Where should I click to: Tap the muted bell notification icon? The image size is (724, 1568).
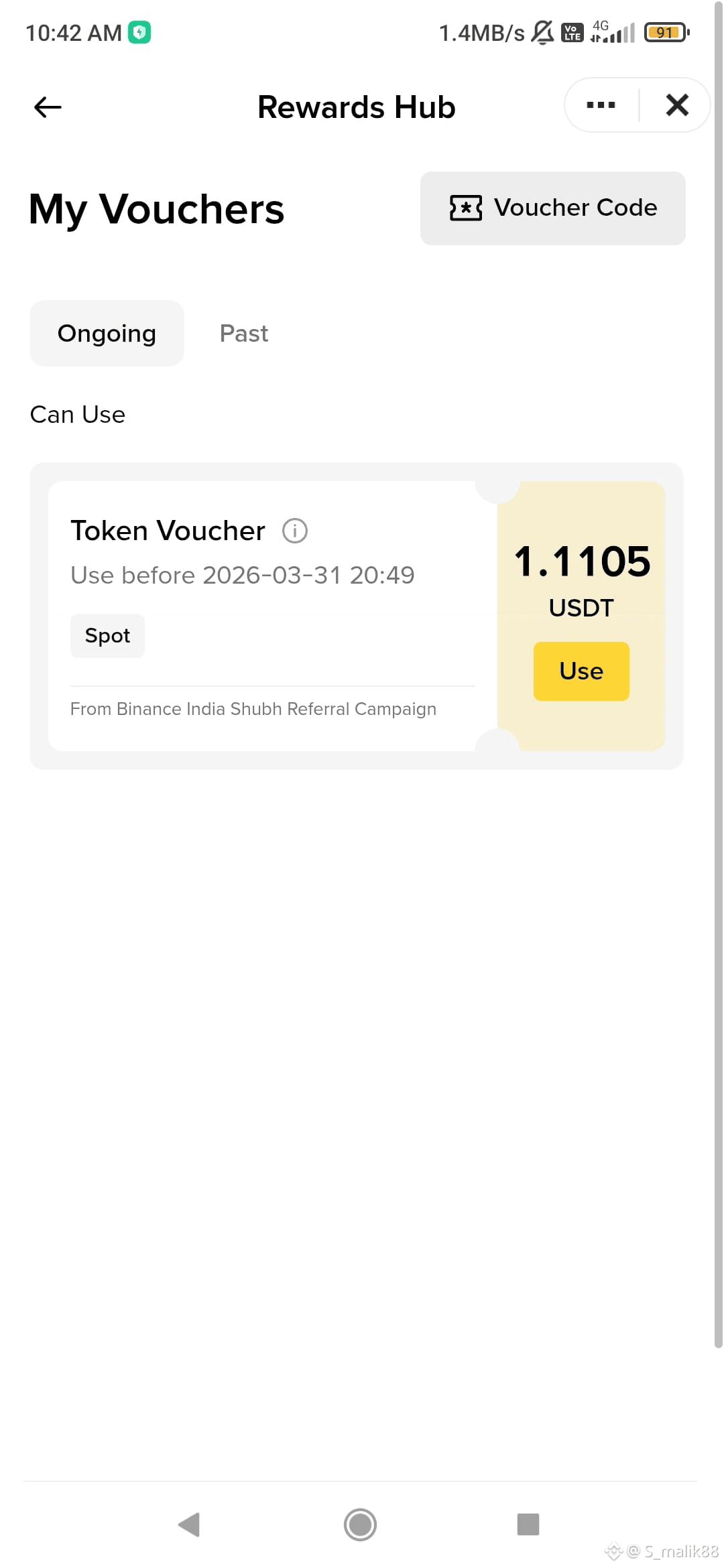(542, 32)
